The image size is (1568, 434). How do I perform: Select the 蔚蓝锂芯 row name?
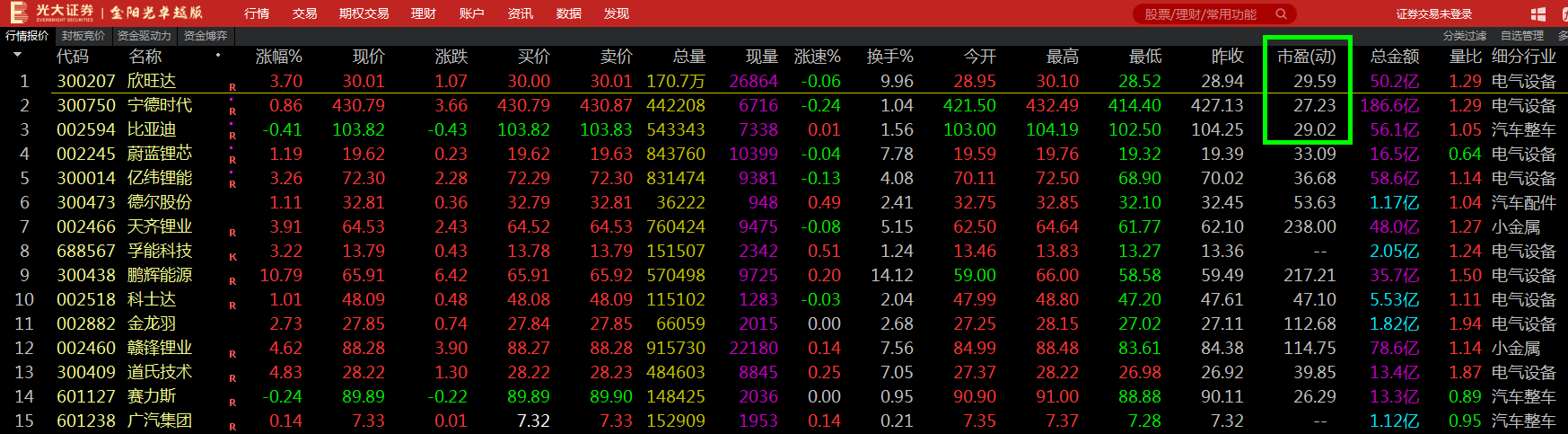[x=160, y=154]
